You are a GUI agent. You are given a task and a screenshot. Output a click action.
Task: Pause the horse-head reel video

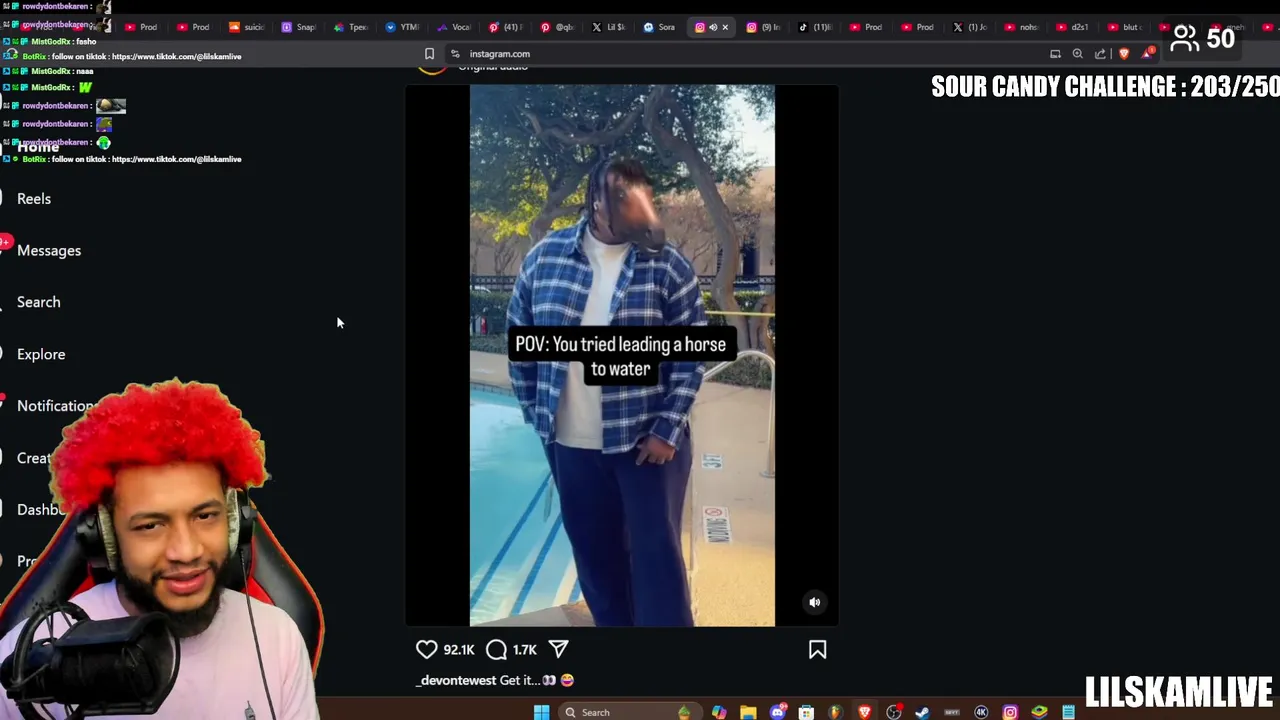pyautogui.click(x=622, y=355)
